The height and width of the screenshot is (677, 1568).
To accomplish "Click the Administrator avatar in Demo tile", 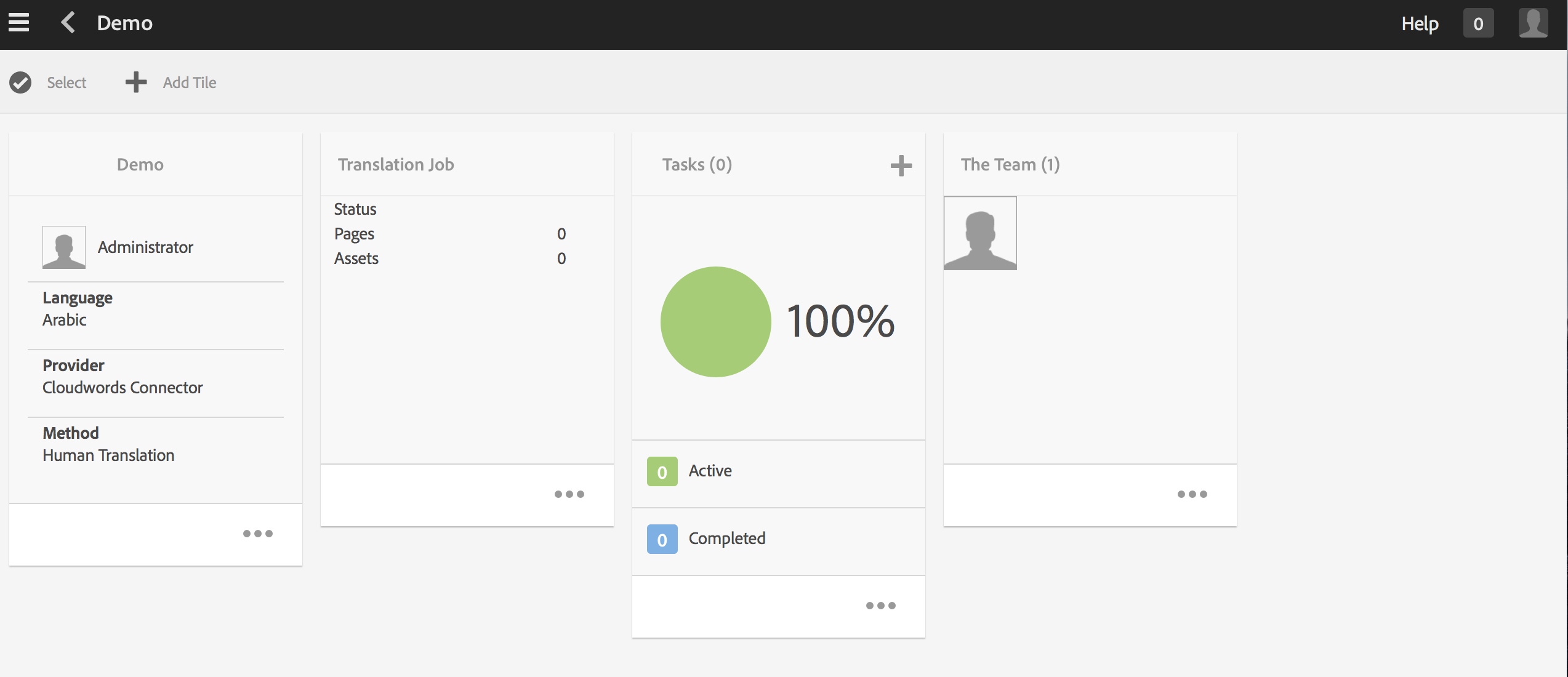I will pos(64,247).
